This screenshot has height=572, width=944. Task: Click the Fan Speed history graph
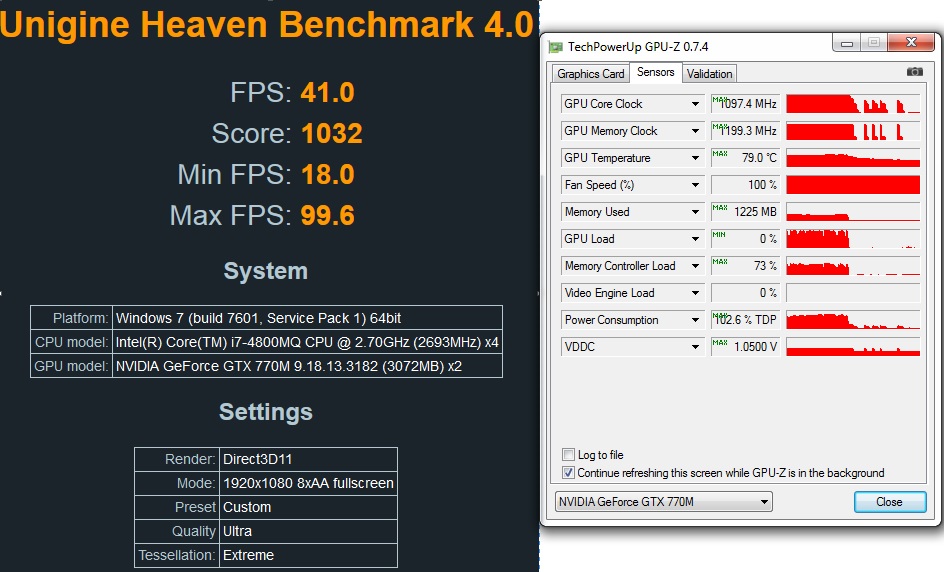(853, 185)
